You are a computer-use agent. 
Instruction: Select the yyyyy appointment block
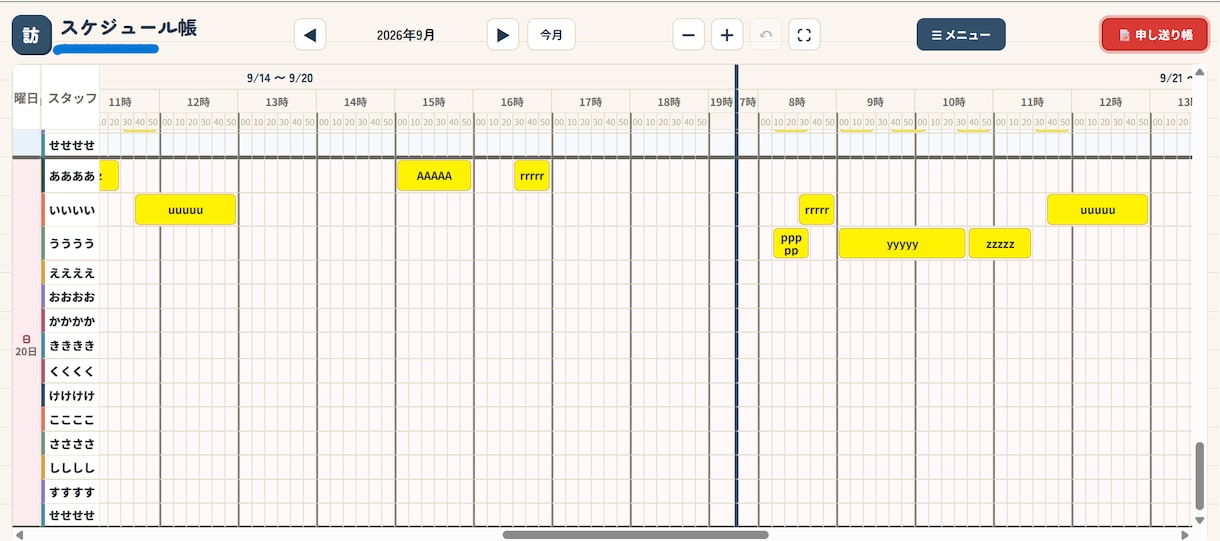coord(902,244)
